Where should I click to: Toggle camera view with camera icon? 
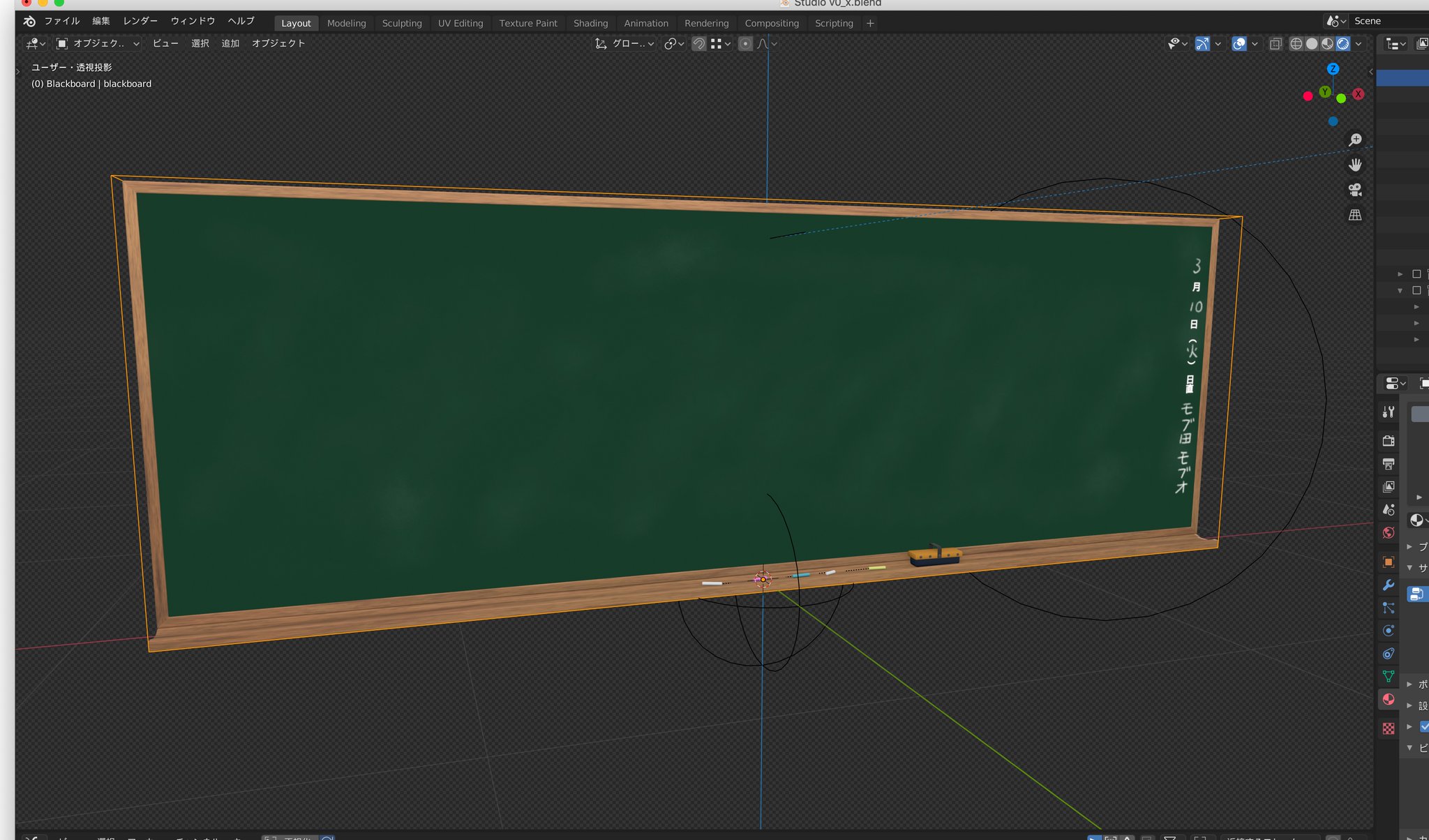point(1355,190)
